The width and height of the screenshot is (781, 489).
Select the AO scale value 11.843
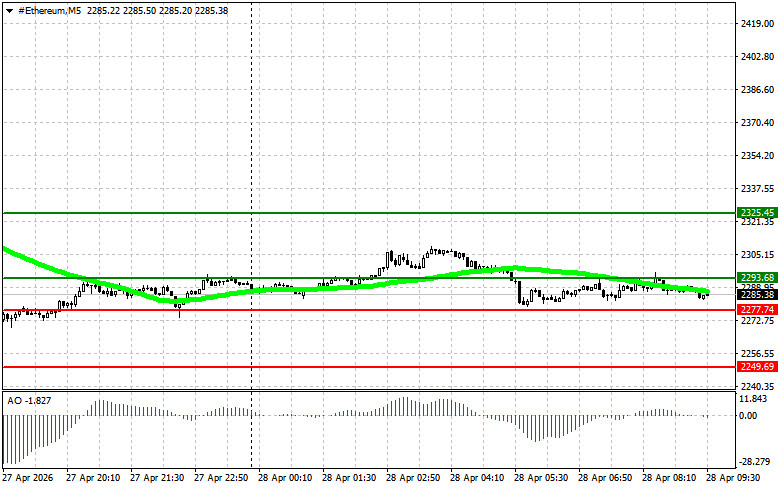[x=753, y=399]
